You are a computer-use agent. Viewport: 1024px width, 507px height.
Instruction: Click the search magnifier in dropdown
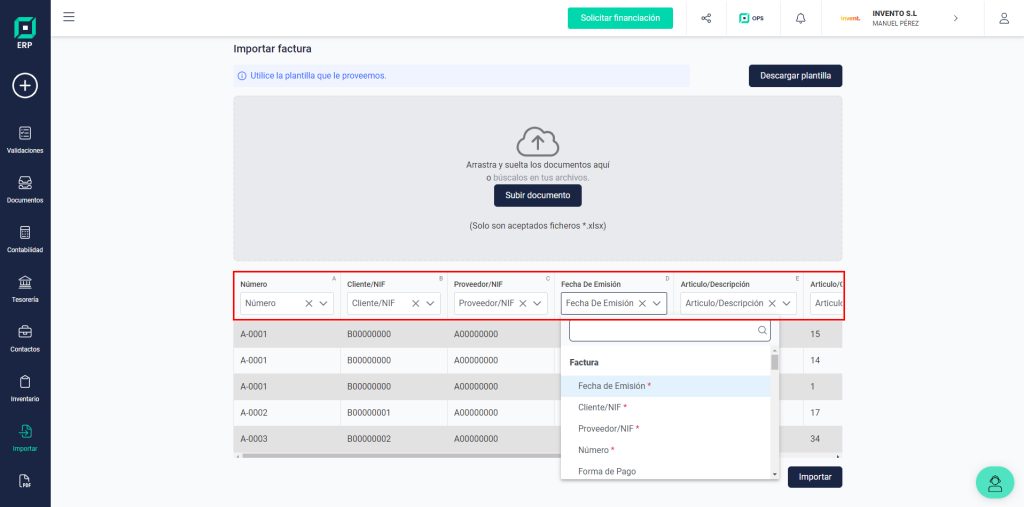click(762, 331)
